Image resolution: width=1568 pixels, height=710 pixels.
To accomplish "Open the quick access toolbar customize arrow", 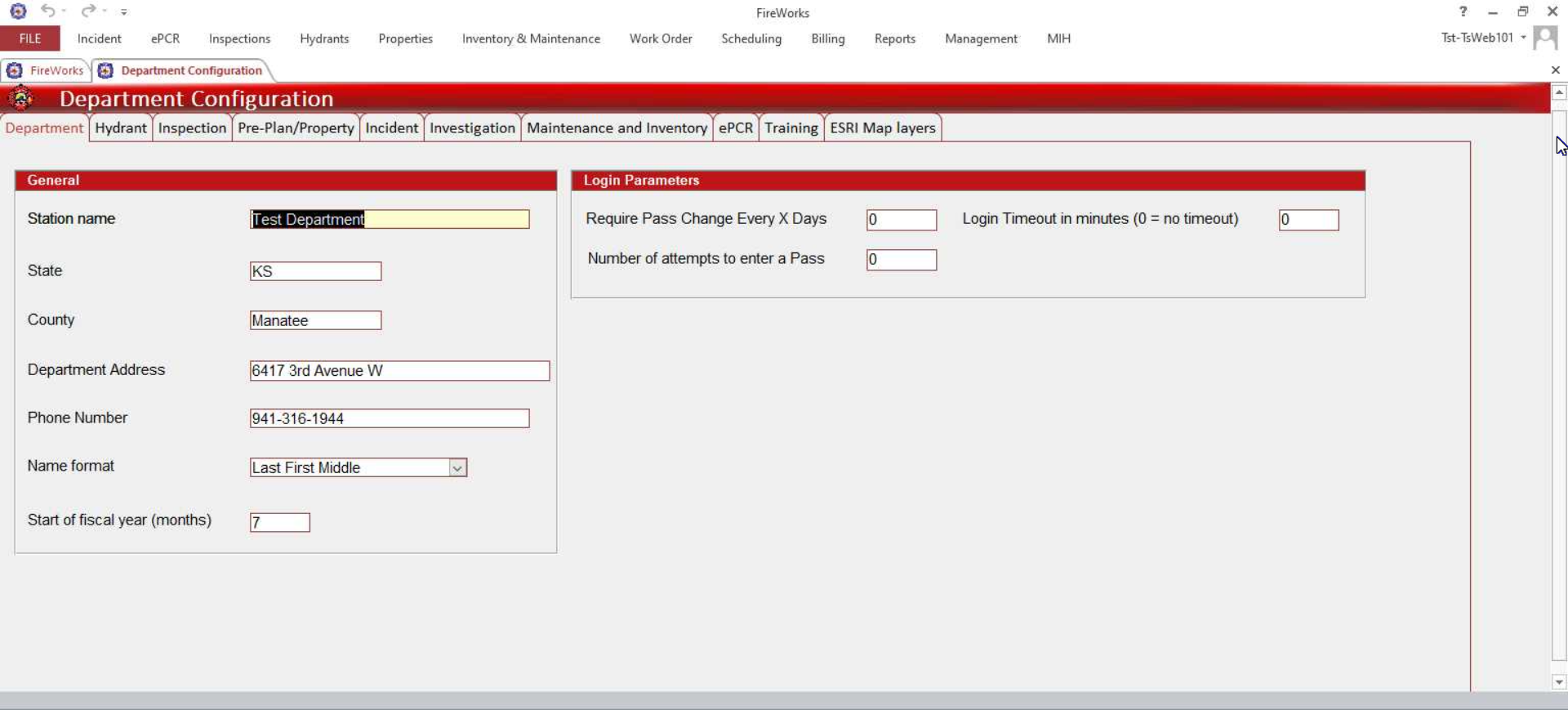I will coord(123,12).
